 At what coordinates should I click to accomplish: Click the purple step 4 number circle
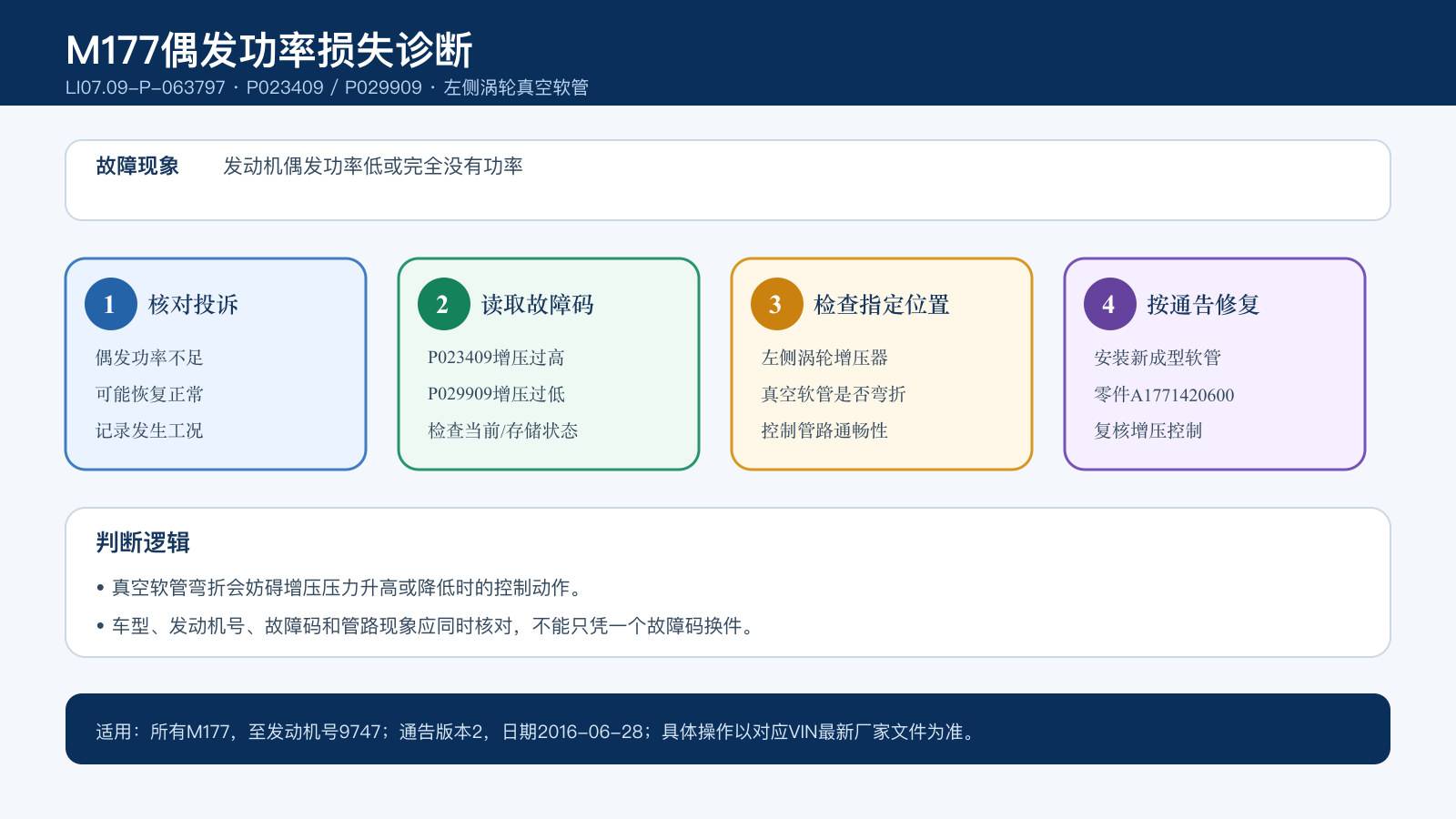click(x=1109, y=304)
